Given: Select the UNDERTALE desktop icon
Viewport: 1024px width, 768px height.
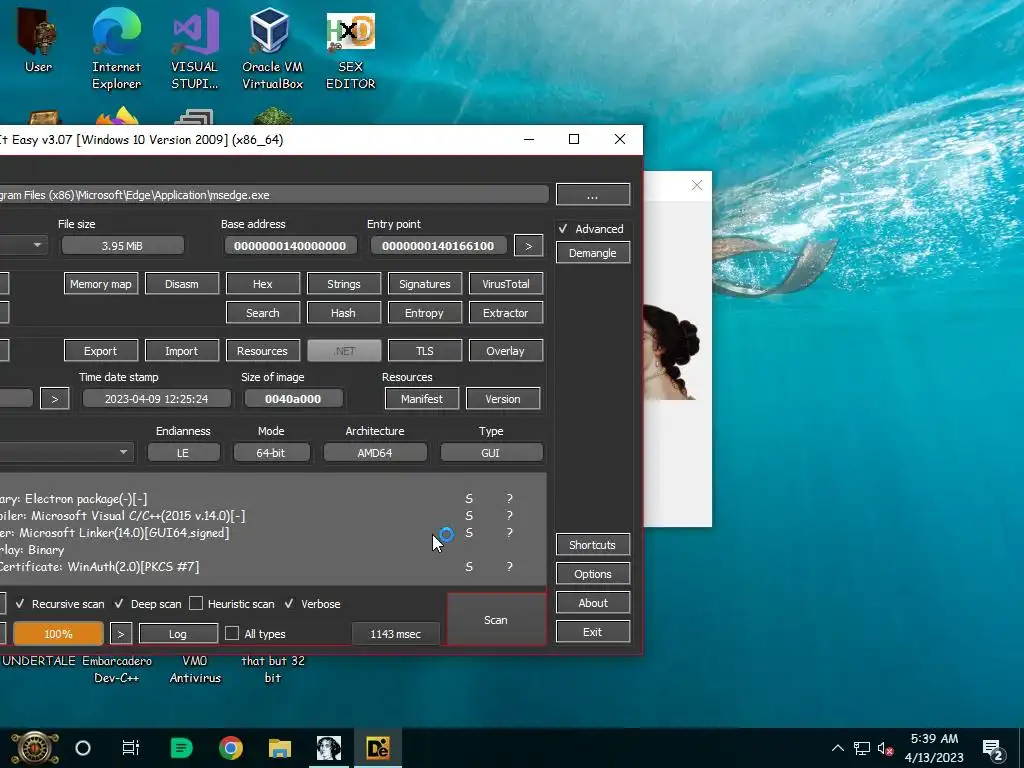Looking at the screenshot, I should click(39, 661).
